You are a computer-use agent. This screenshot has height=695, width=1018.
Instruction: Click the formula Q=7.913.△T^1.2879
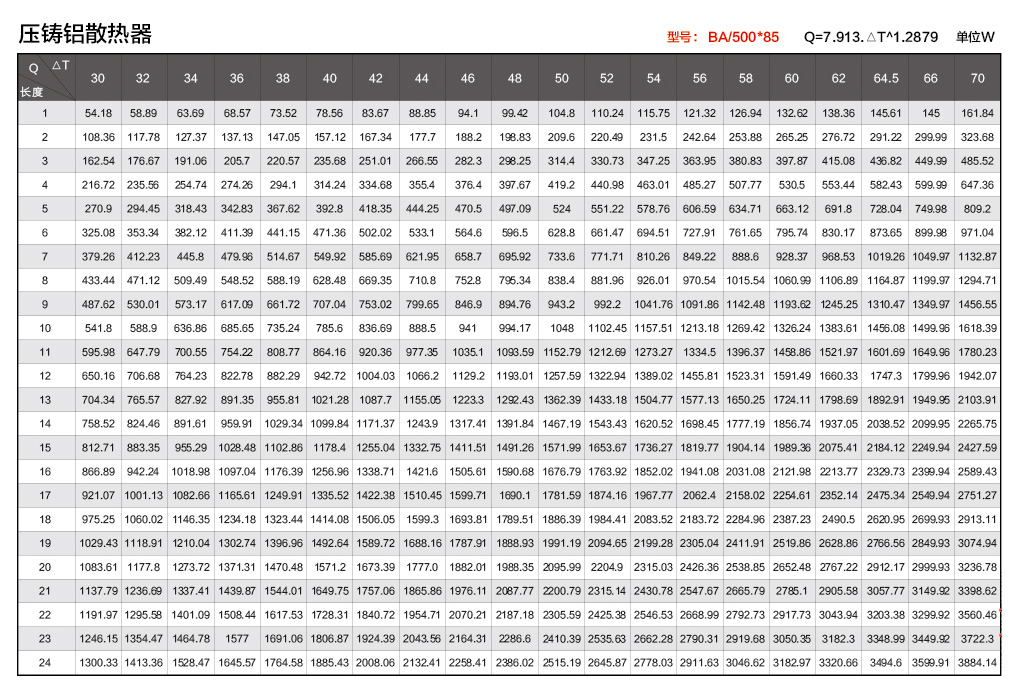tap(870, 37)
